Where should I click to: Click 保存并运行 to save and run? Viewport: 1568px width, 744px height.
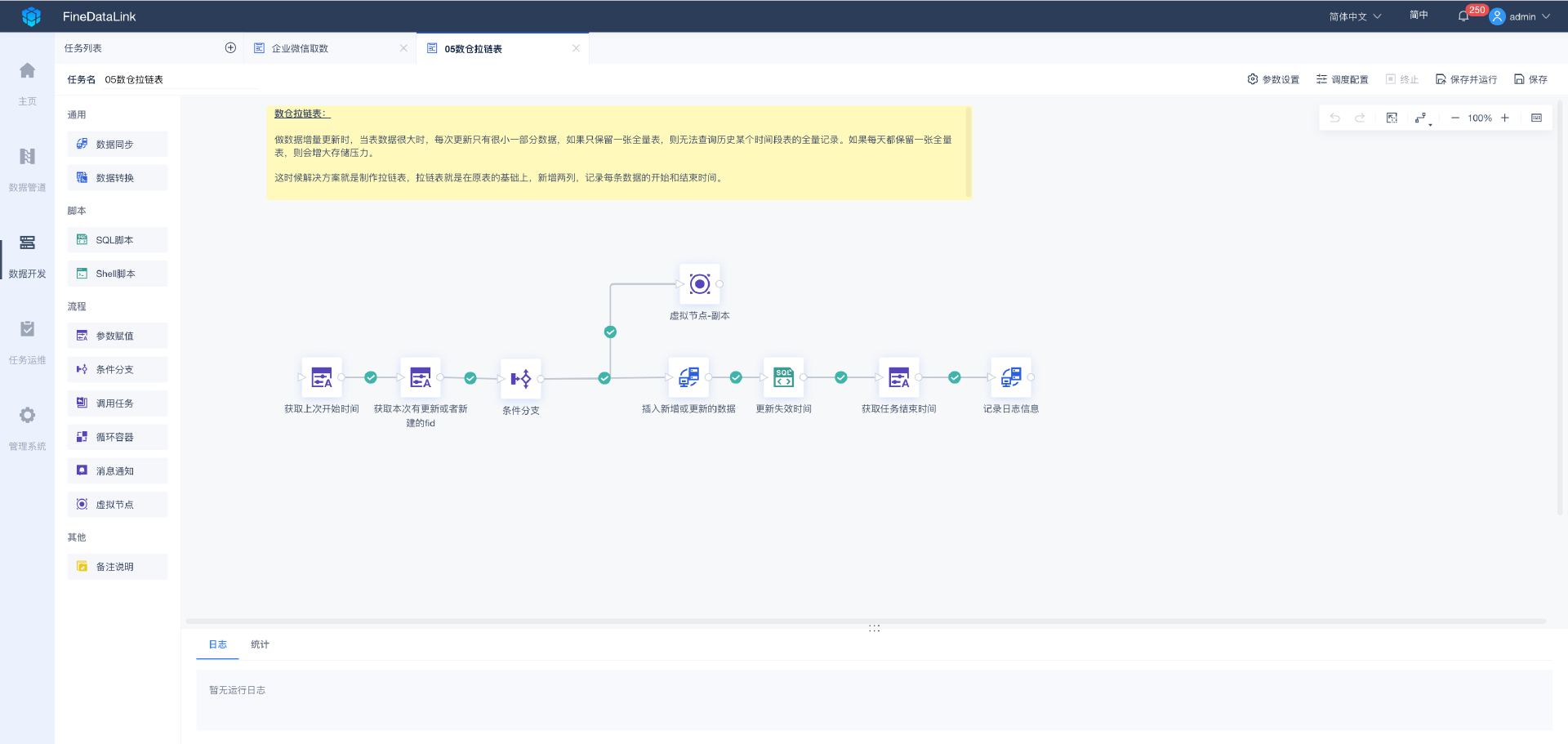point(1467,79)
